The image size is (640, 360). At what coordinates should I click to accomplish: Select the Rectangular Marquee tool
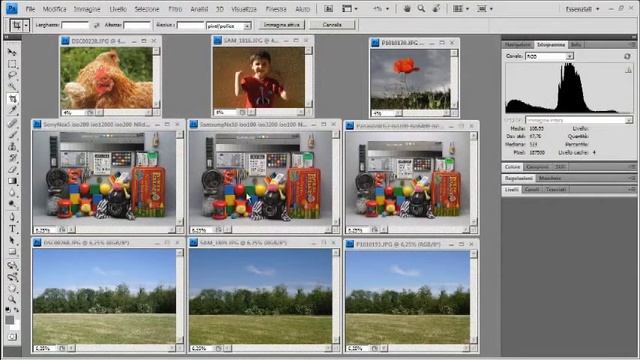tap(12, 64)
